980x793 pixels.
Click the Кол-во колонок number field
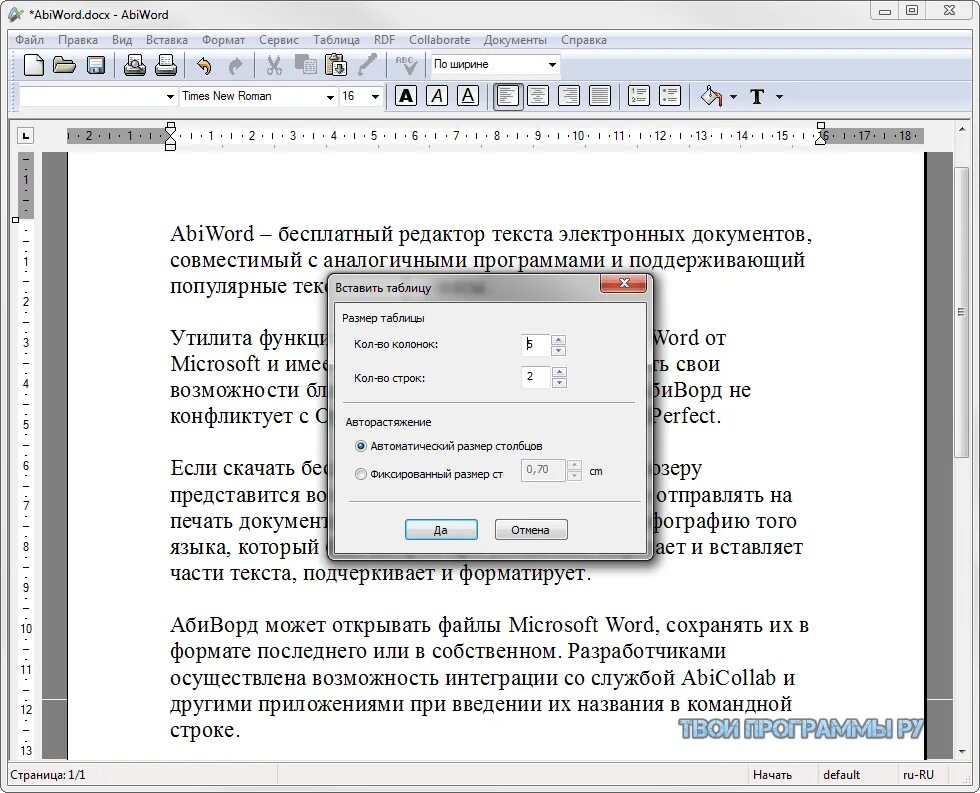536,345
